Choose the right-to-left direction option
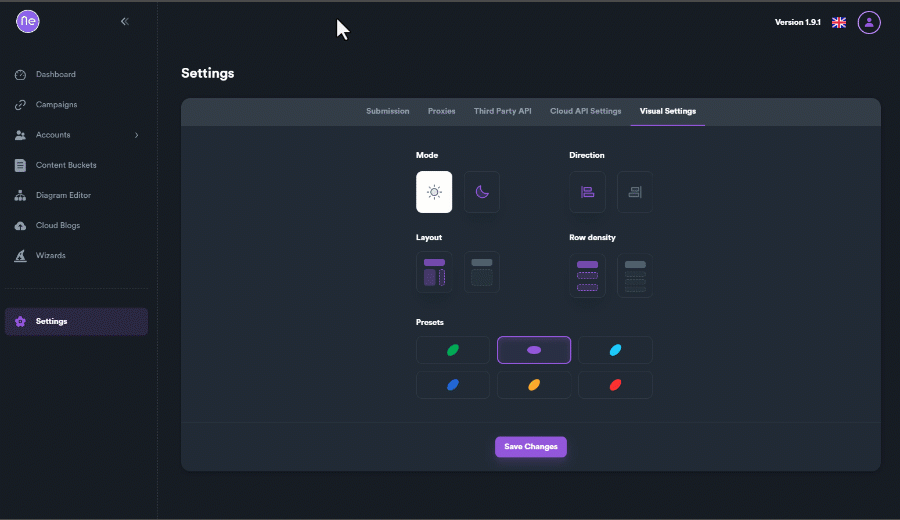900x520 pixels. [635, 192]
